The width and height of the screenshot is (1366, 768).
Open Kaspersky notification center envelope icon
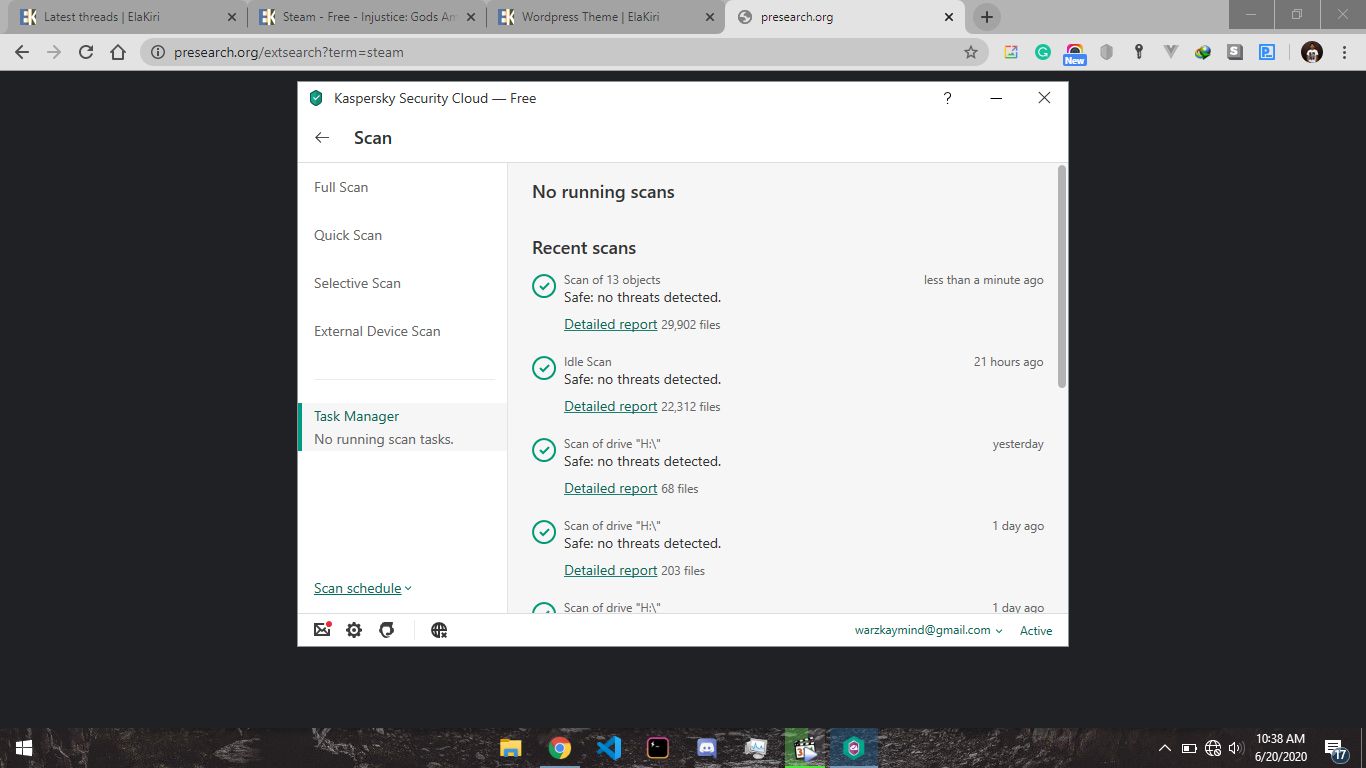pyautogui.click(x=322, y=630)
